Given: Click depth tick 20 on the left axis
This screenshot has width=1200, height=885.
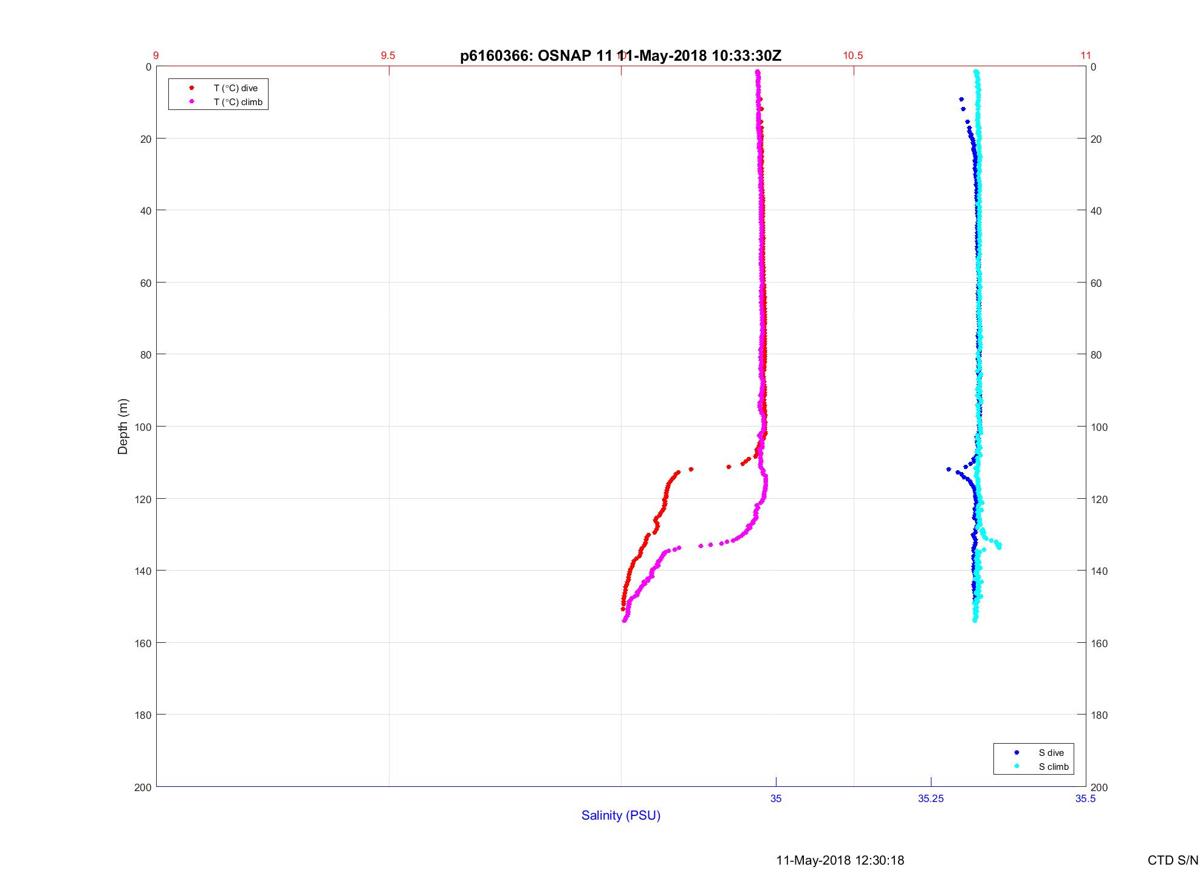Looking at the screenshot, I should [x=145, y=139].
